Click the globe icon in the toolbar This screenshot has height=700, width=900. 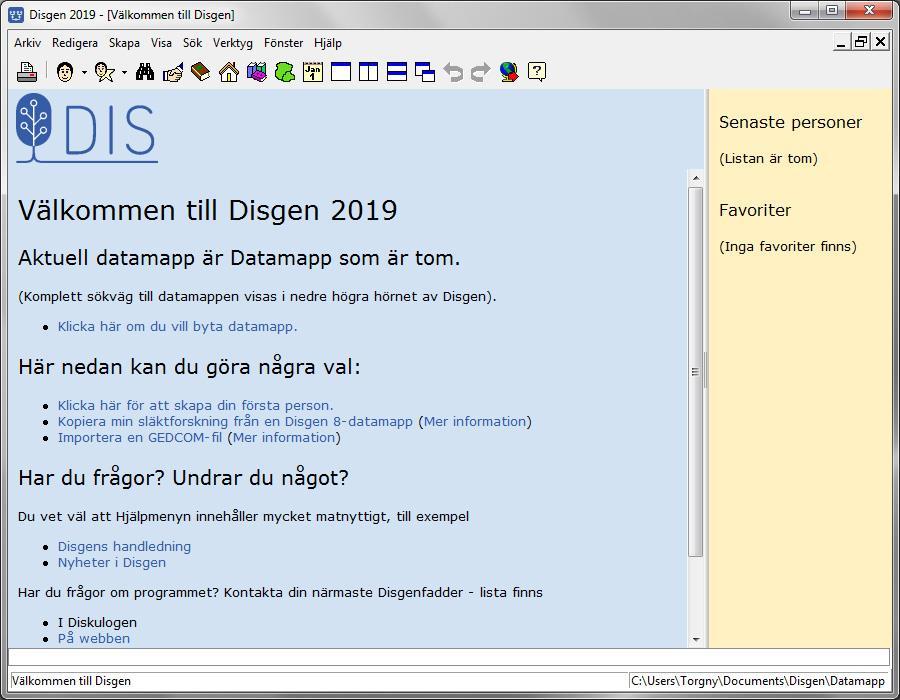pyautogui.click(x=509, y=72)
